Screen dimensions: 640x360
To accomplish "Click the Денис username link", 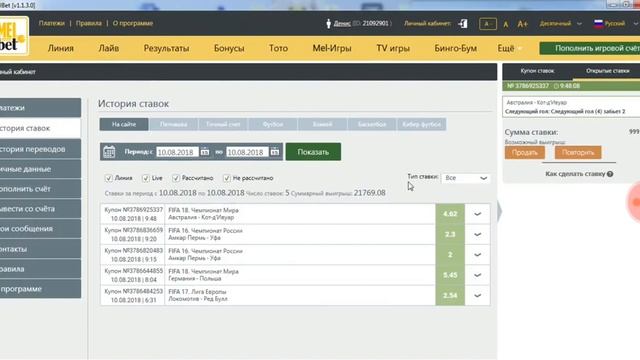I will tap(342, 24).
